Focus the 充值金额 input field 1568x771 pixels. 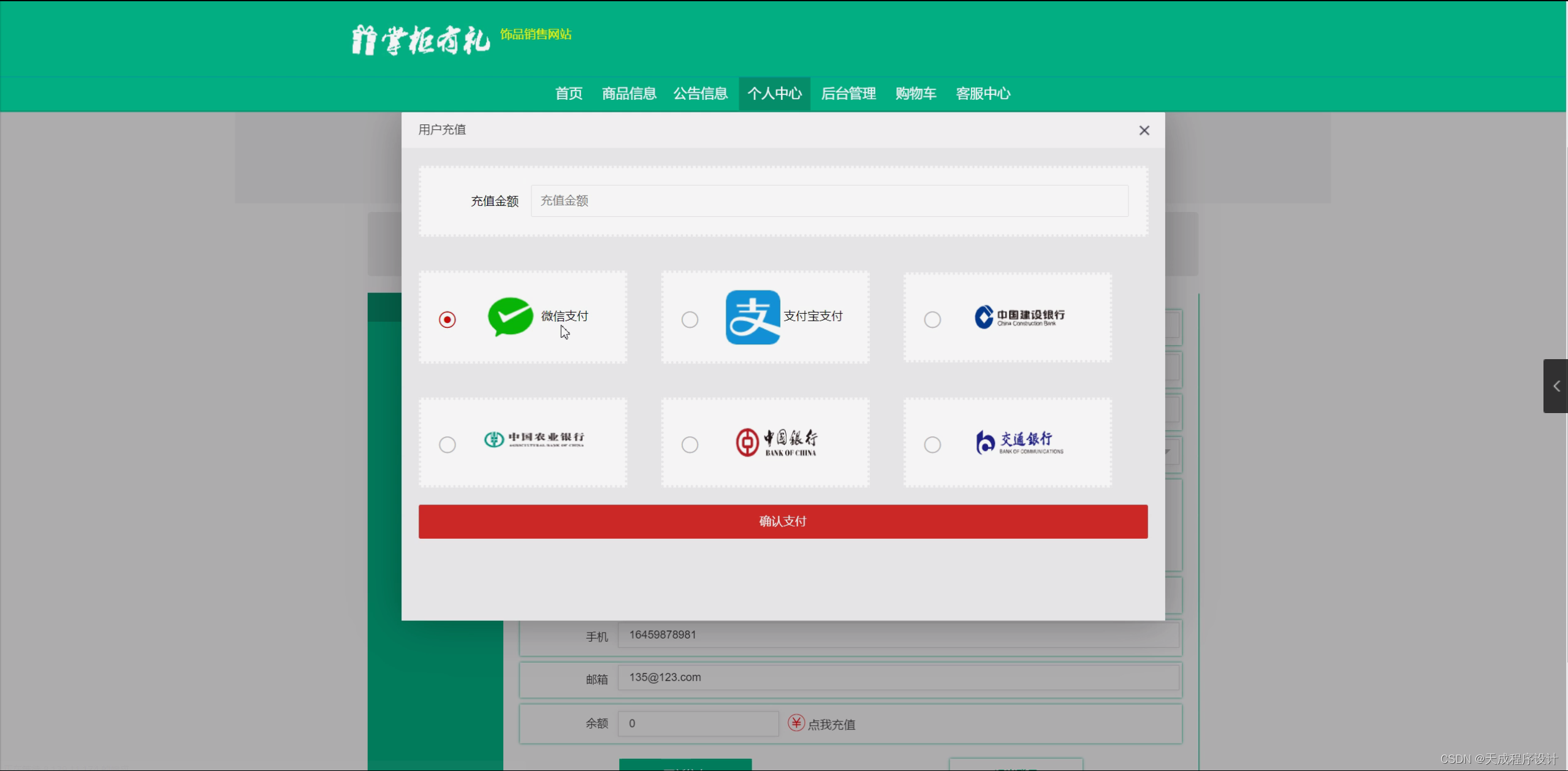click(829, 201)
